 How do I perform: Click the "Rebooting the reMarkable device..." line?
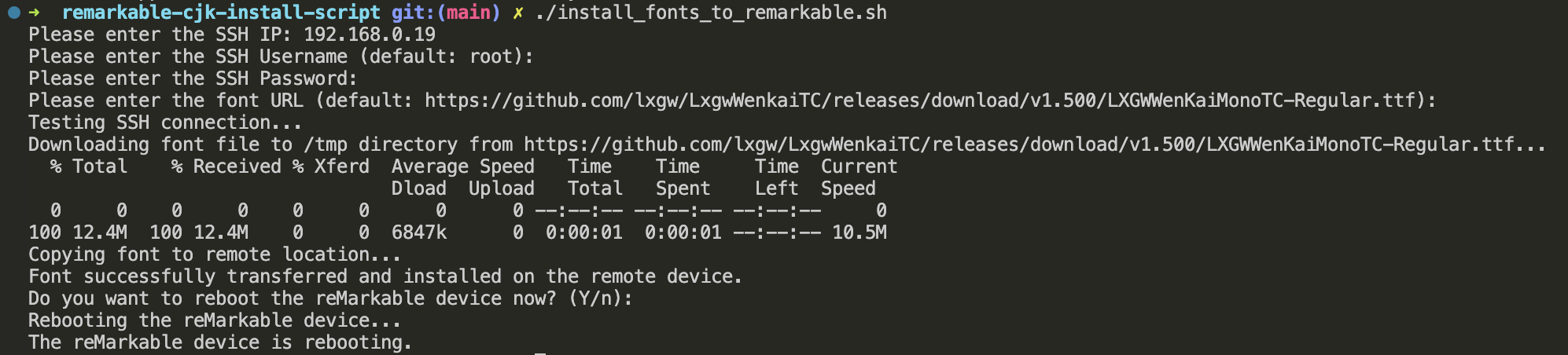[x=214, y=320]
